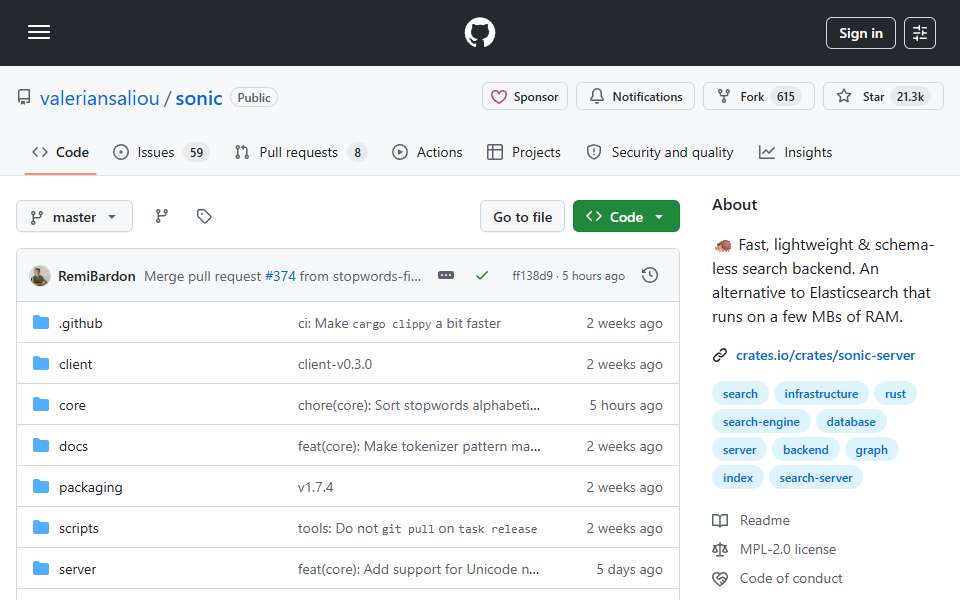
Task: Select the database topic tag
Action: coord(850,422)
